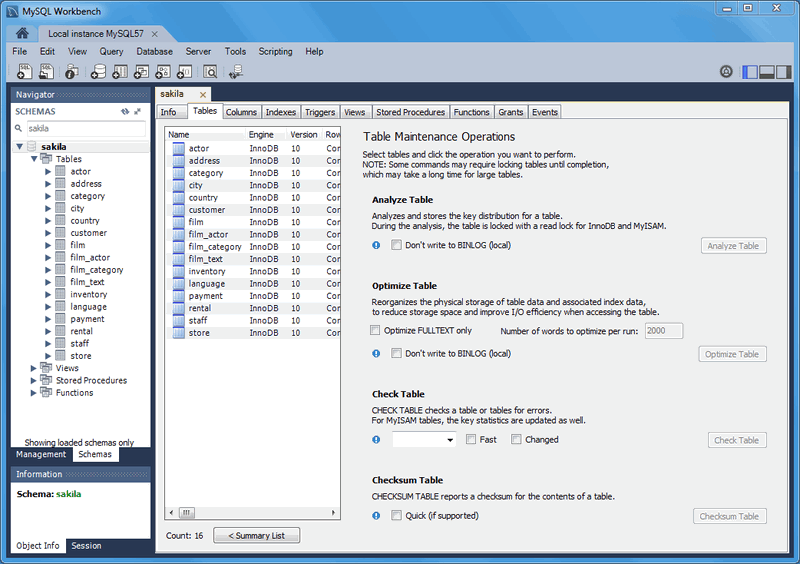This screenshot has height=564, width=800.
Task: Enable Optimize FULLTEXT only checkbox
Action: click(376, 331)
